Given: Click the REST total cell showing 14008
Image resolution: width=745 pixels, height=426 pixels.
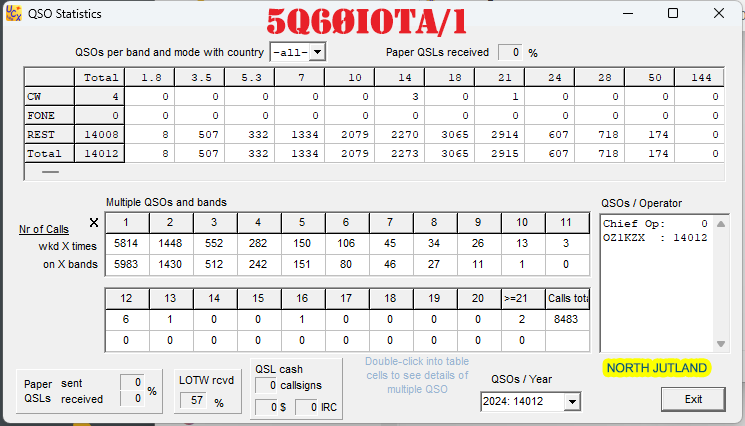Looking at the screenshot, I should (99, 134).
